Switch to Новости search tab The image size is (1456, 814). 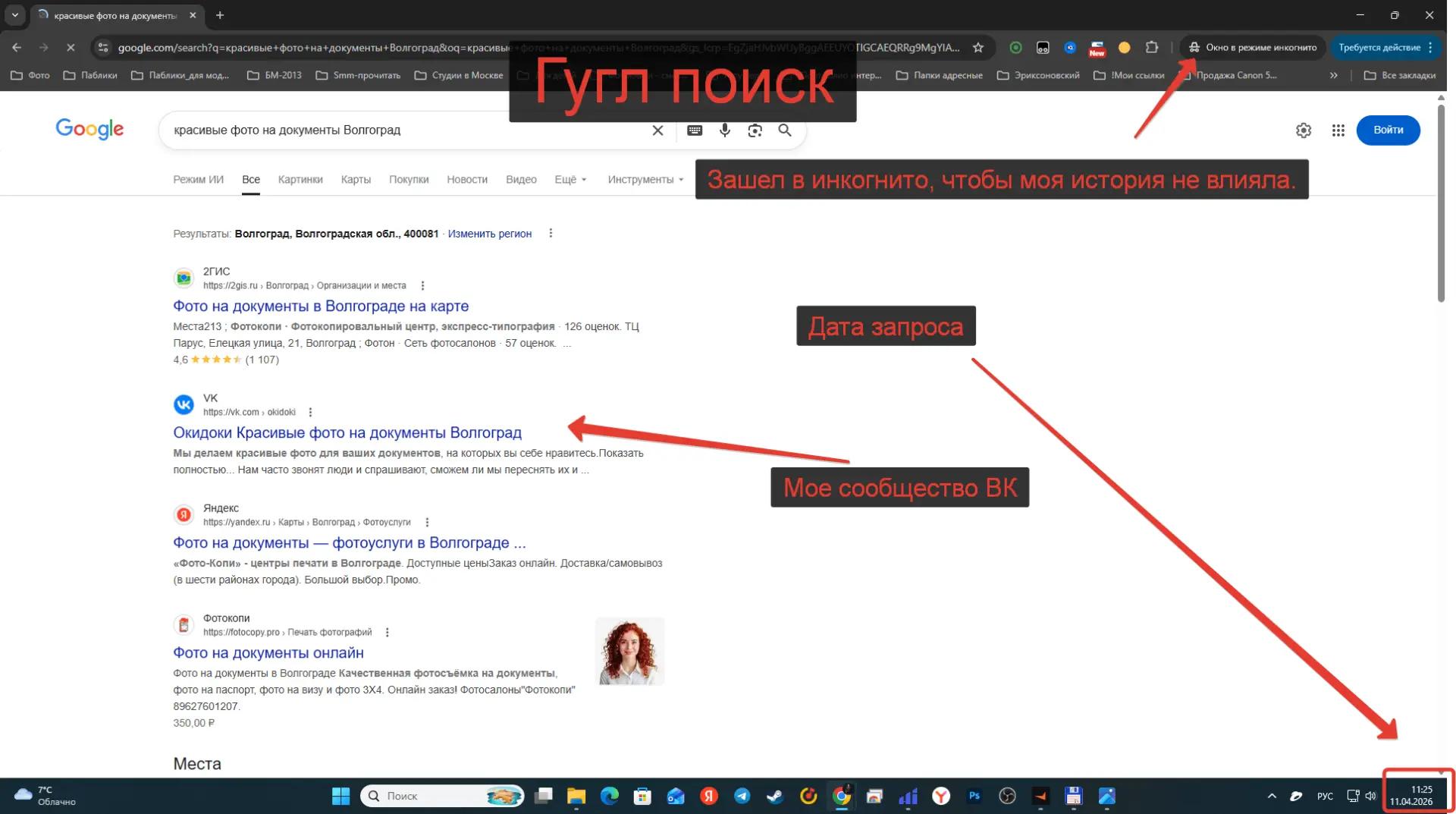click(x=467, y=180)
